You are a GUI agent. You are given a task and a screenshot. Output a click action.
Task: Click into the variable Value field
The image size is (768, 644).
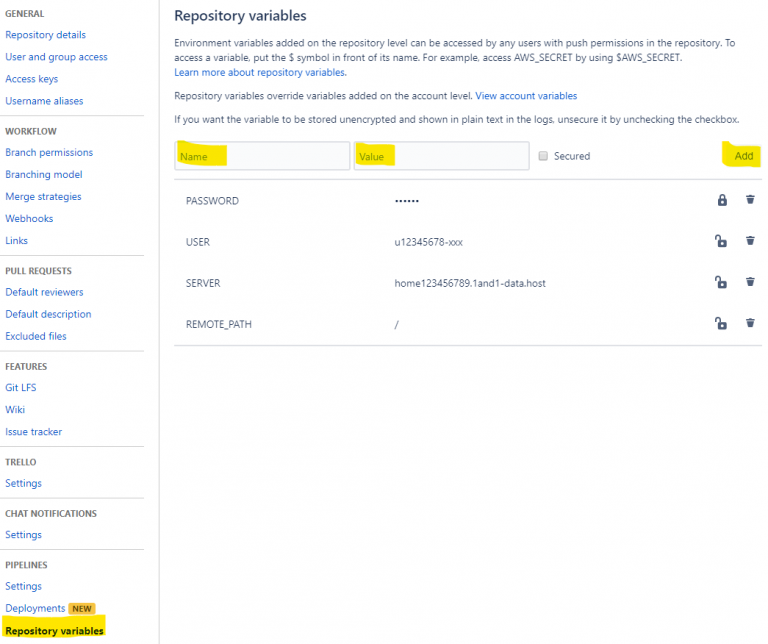pyautogui.click(x=441, y=156)
